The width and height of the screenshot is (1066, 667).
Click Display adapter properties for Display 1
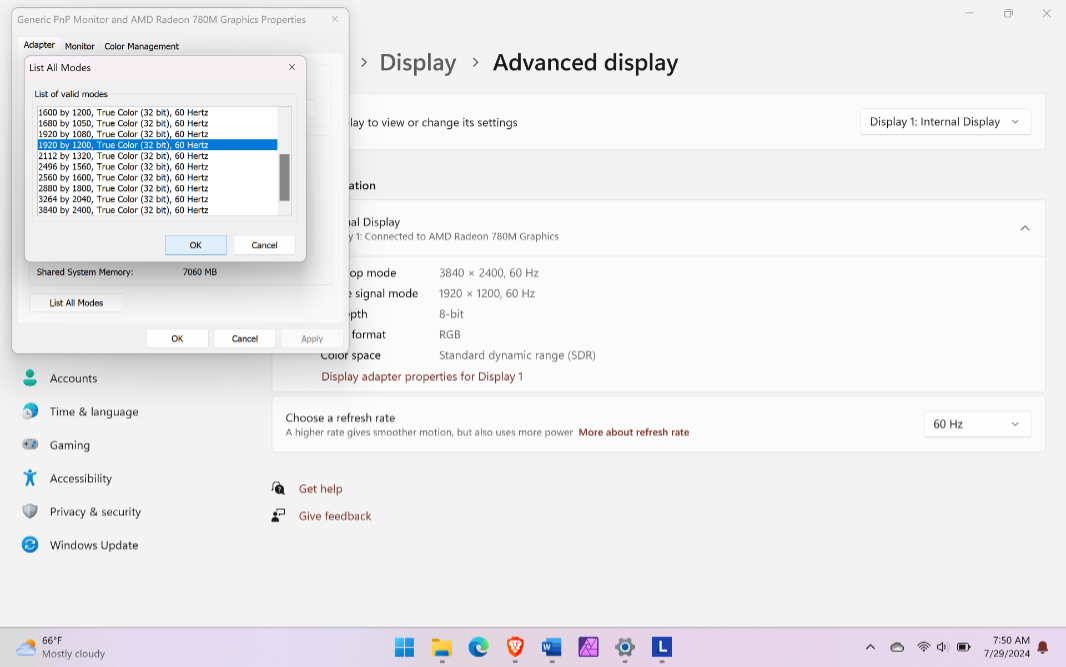421,377
